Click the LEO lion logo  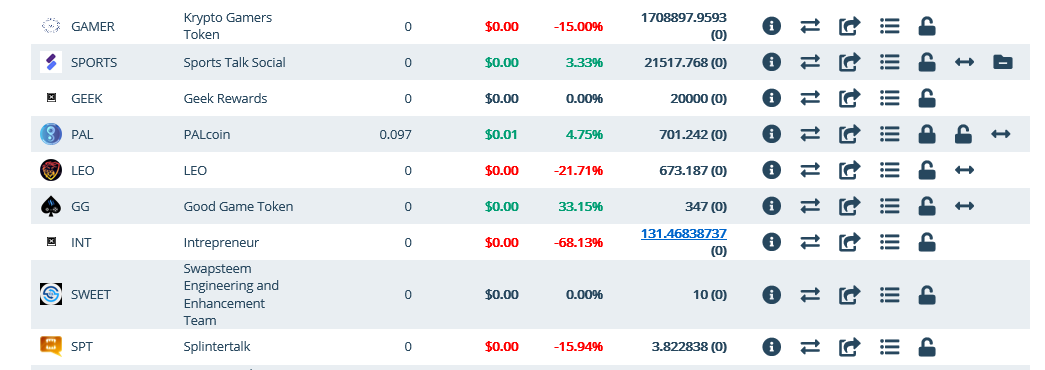pyautogui.click(x=51, y=171)
